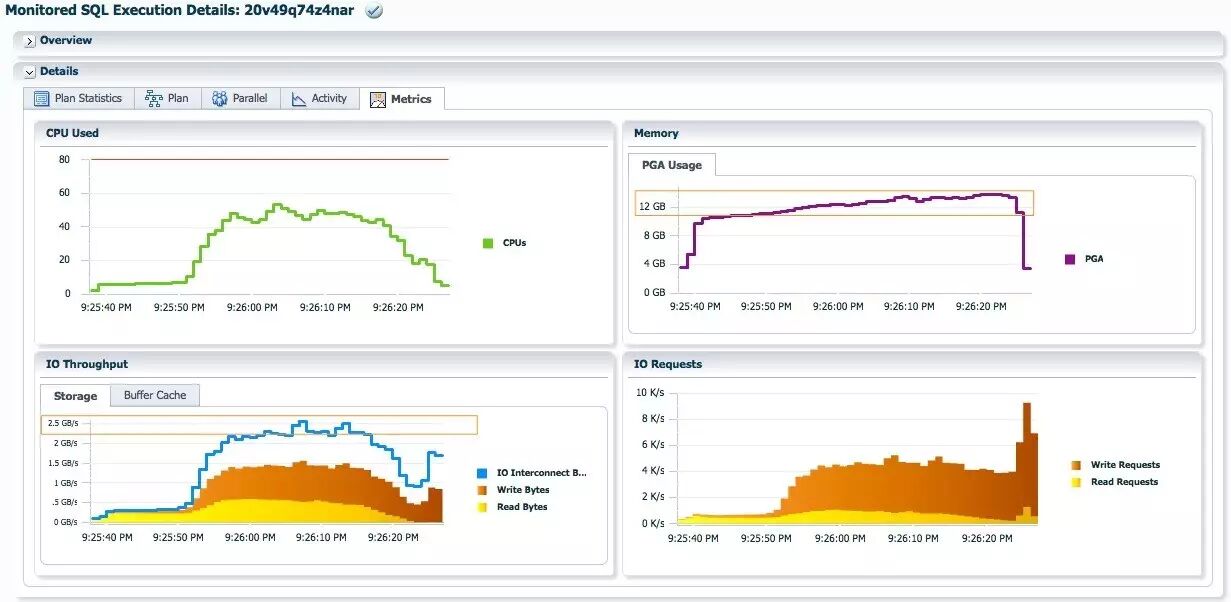Click the Read Bytes legend label
The height and width of the screenshot is (602, 1231).
point(522,507)
